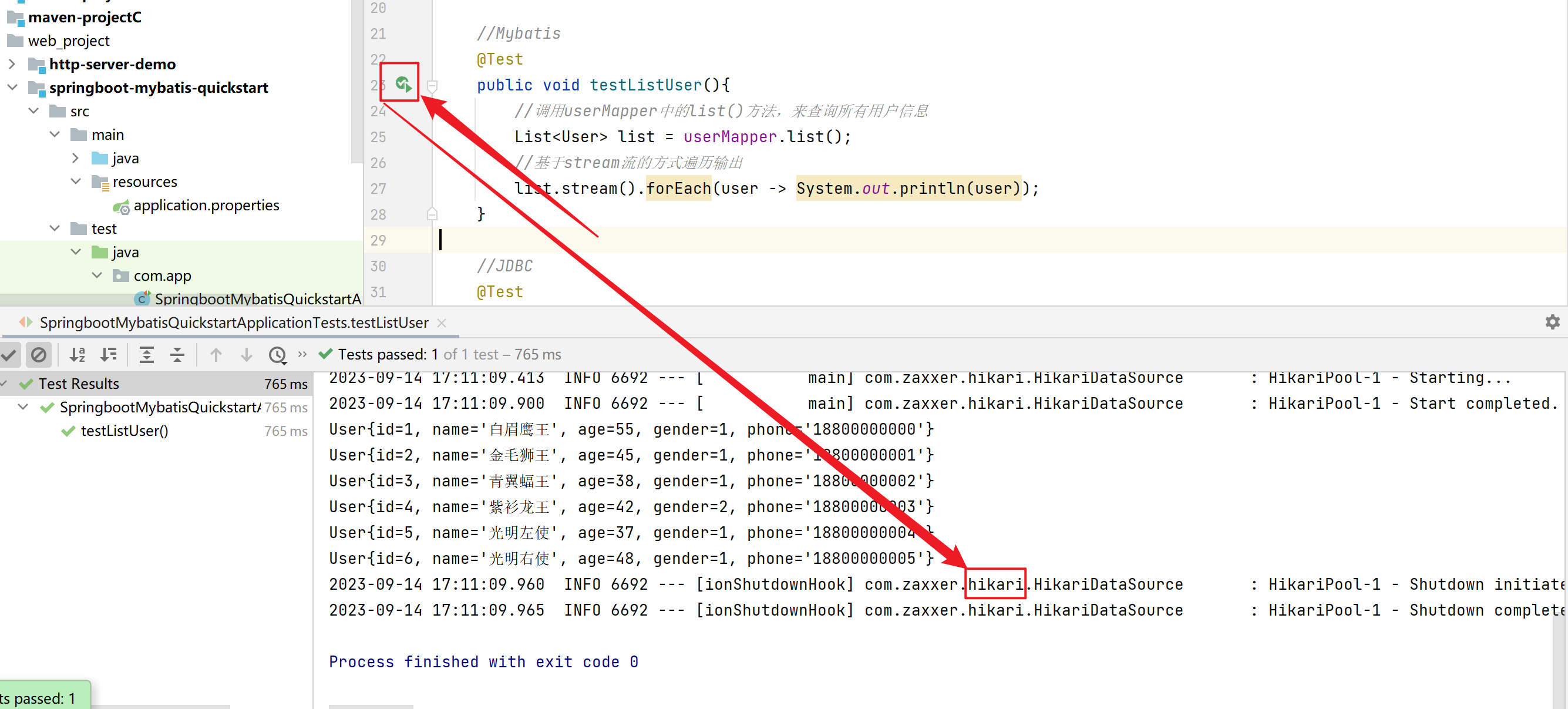The height and width of the screenshot is (709, 1568).
Task: Open the test history clock icon
Action: [278, 355]
